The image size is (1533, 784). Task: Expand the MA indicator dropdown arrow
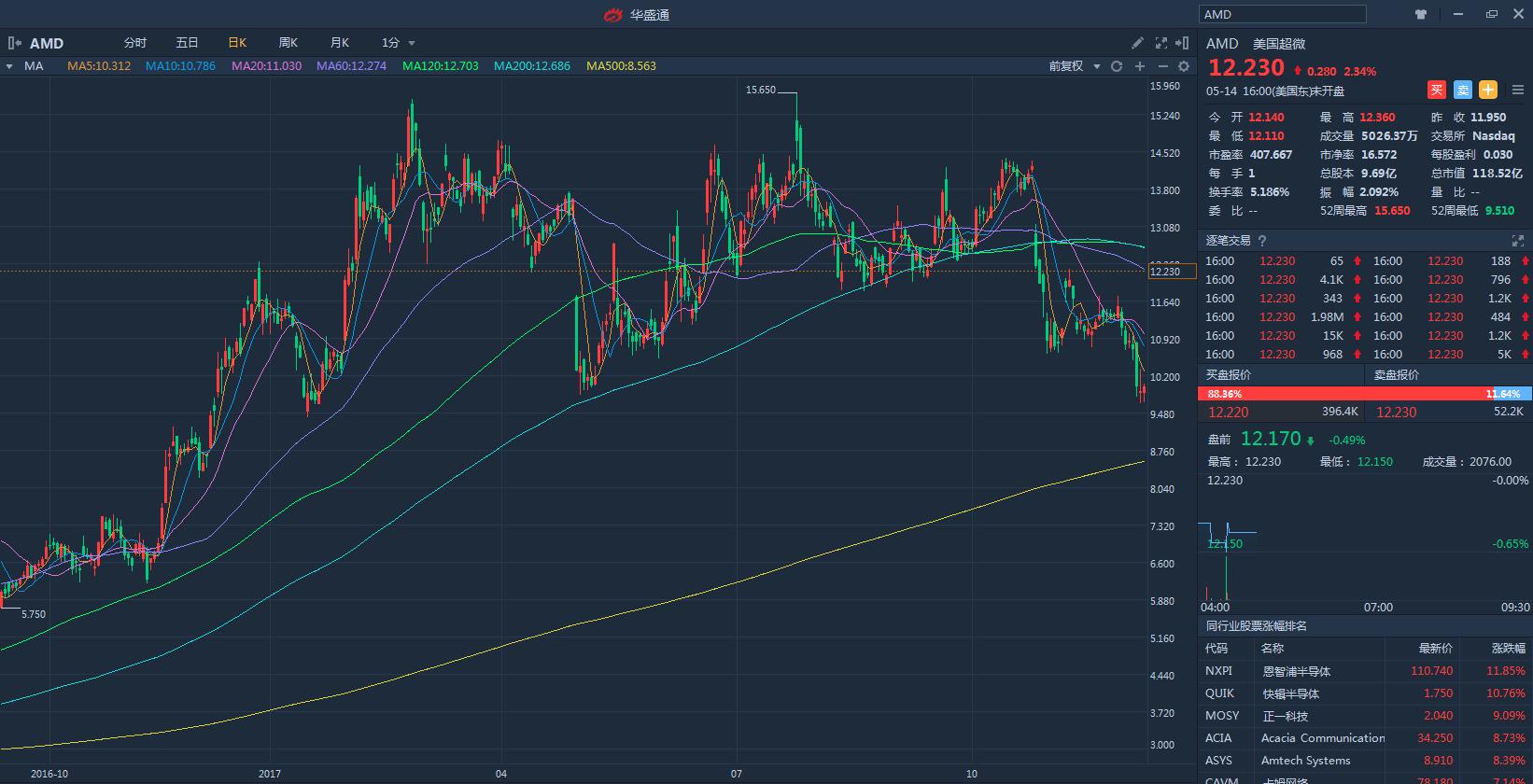tap(9, 66)
